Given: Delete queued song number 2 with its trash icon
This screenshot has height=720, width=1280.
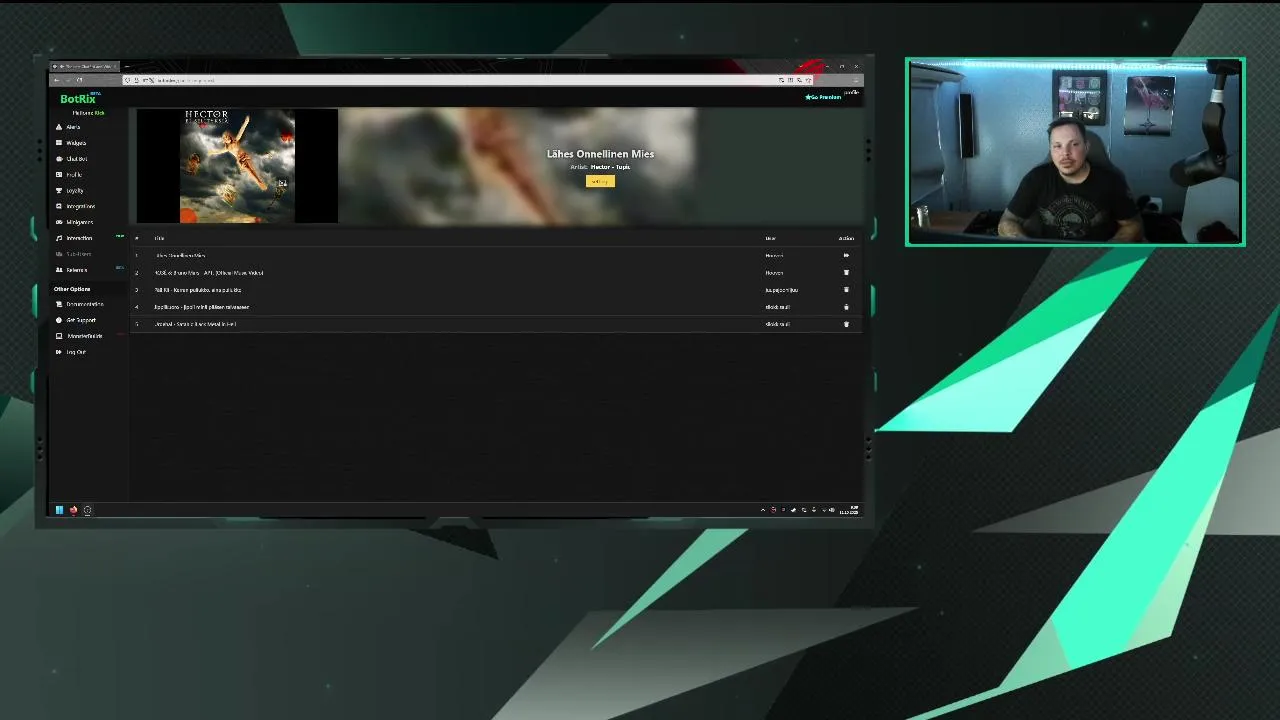Looking at the screenshot, I should tap(846, 273).
